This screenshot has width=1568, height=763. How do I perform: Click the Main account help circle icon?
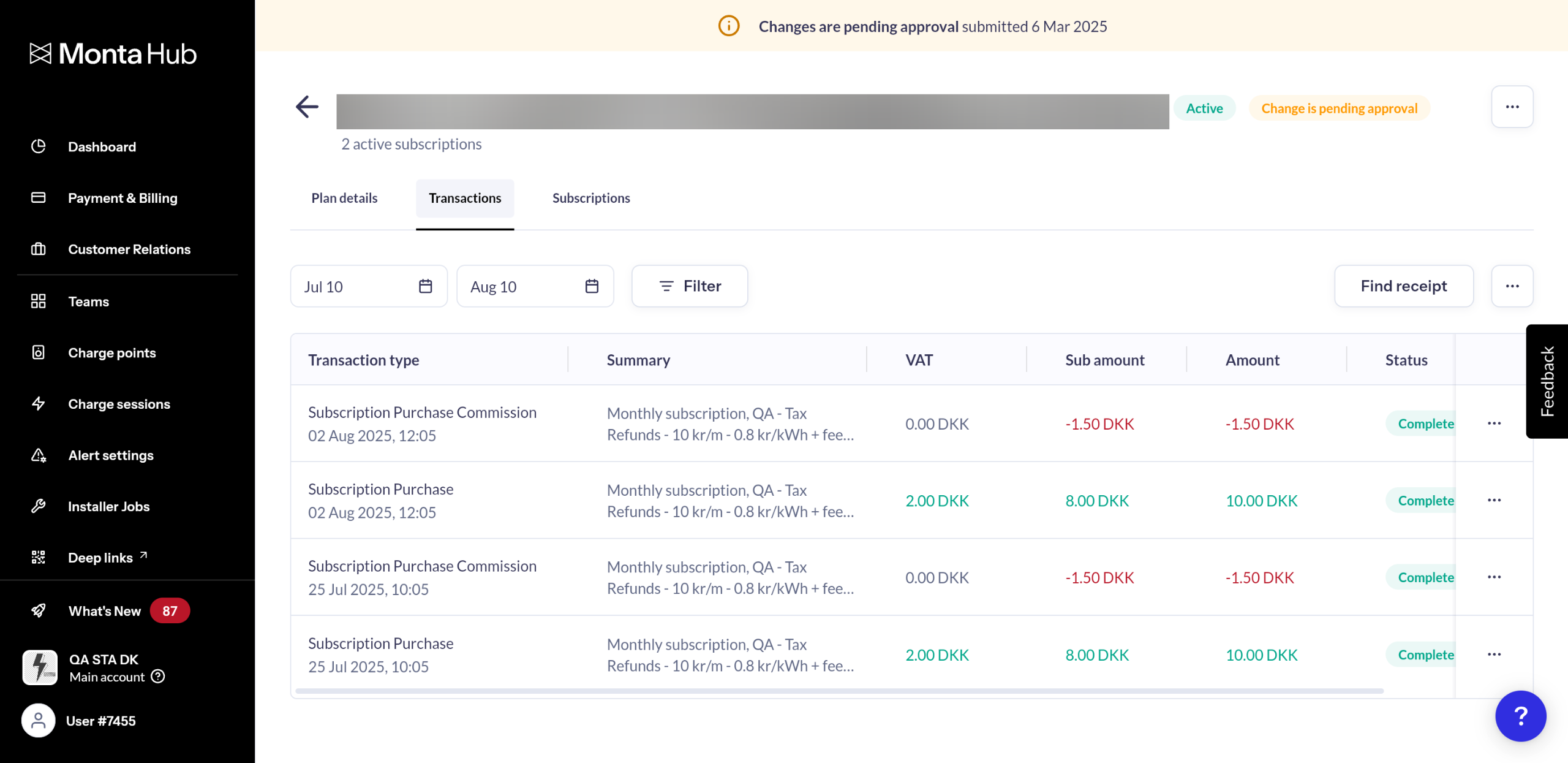[158, 677]
